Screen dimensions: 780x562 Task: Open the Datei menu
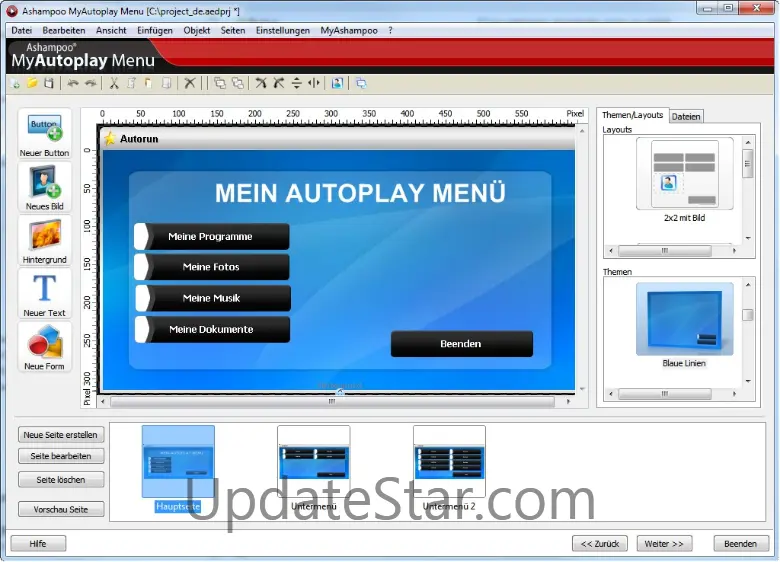click(x=21, y=30)
